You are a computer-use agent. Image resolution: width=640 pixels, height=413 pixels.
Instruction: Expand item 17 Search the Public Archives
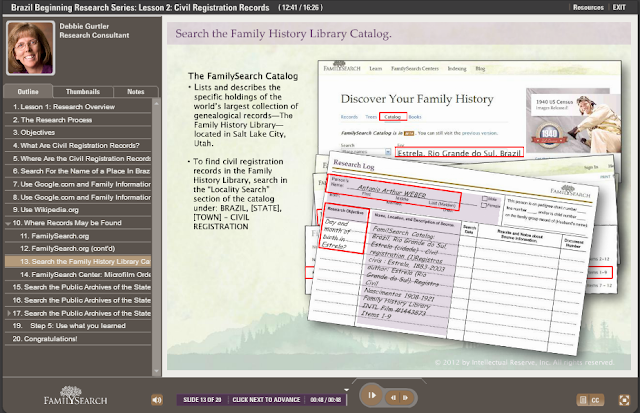coord(8,313)
